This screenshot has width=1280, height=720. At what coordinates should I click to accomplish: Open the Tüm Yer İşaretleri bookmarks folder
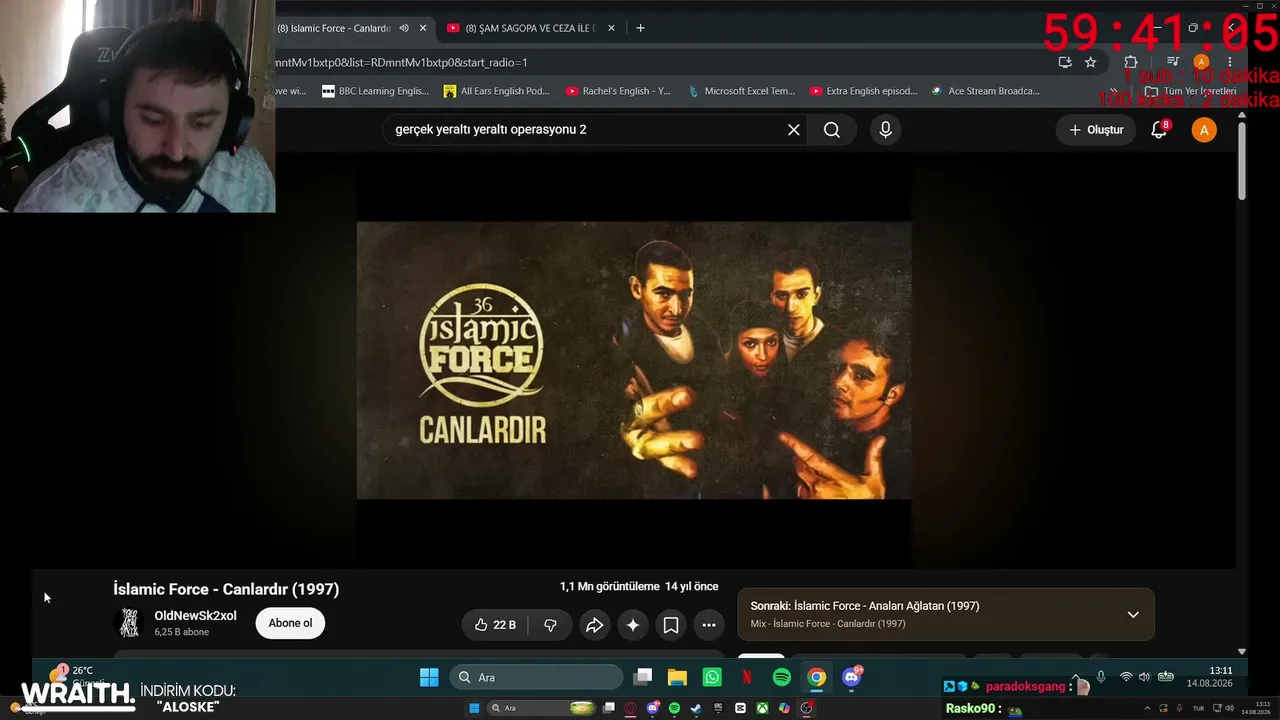(x=1190, y=91)
